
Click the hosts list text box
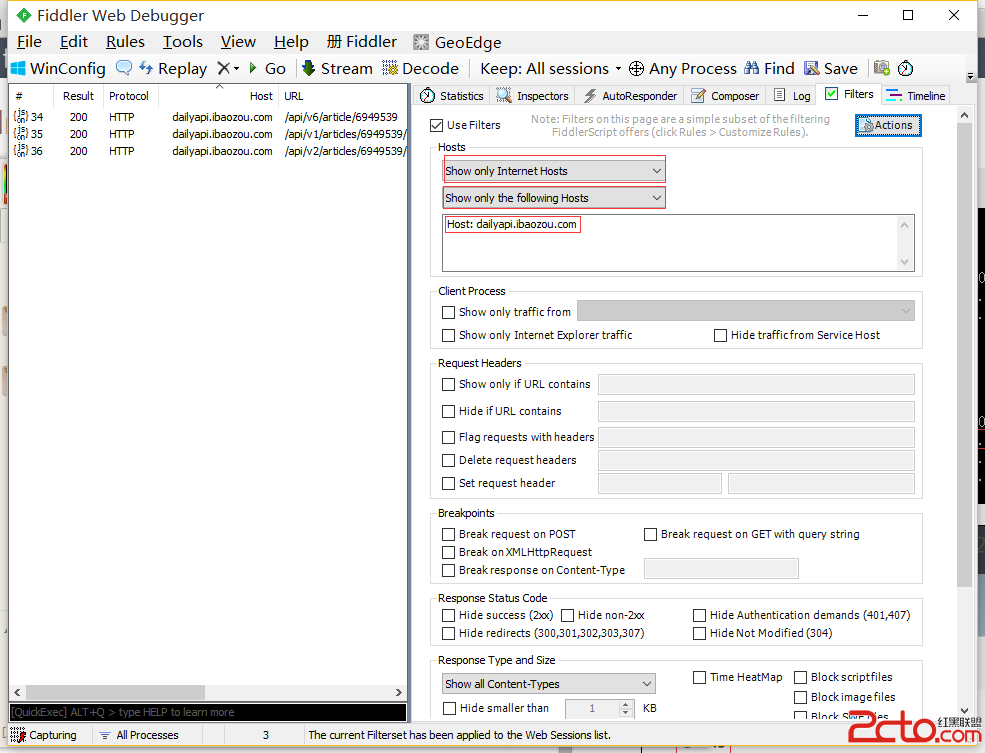pyautogui.click(x=678, y=243)
